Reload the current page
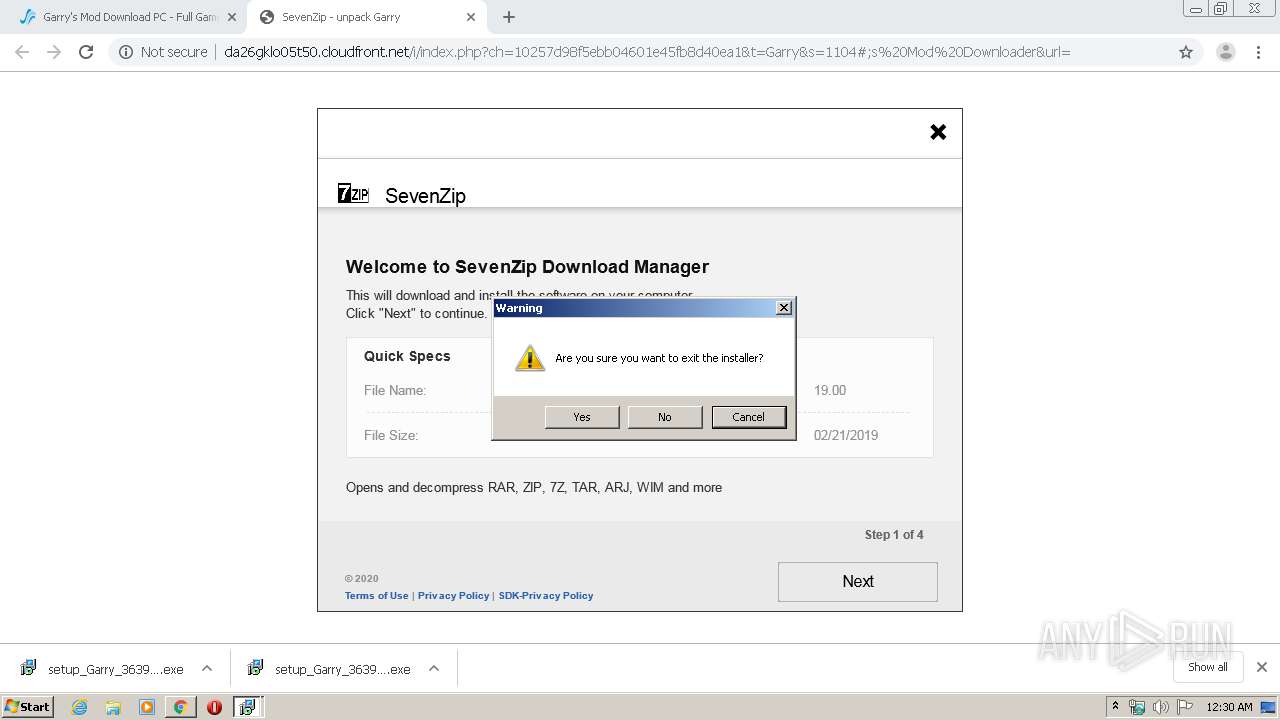Image resolution: width=1280 pixels, height=720 pixels. pyautogui.click(x=86, y=52)
